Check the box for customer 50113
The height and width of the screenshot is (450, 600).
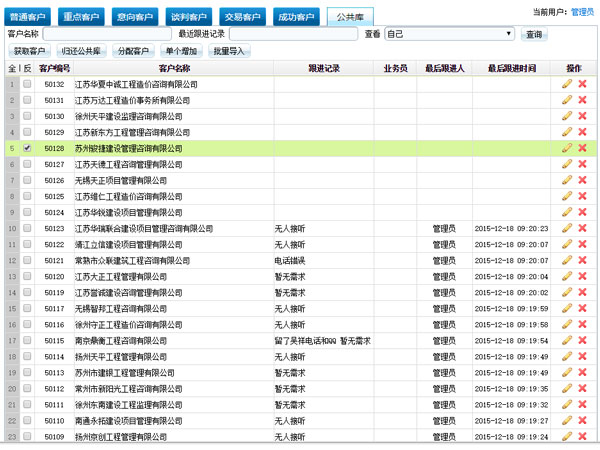pos(27,373)
